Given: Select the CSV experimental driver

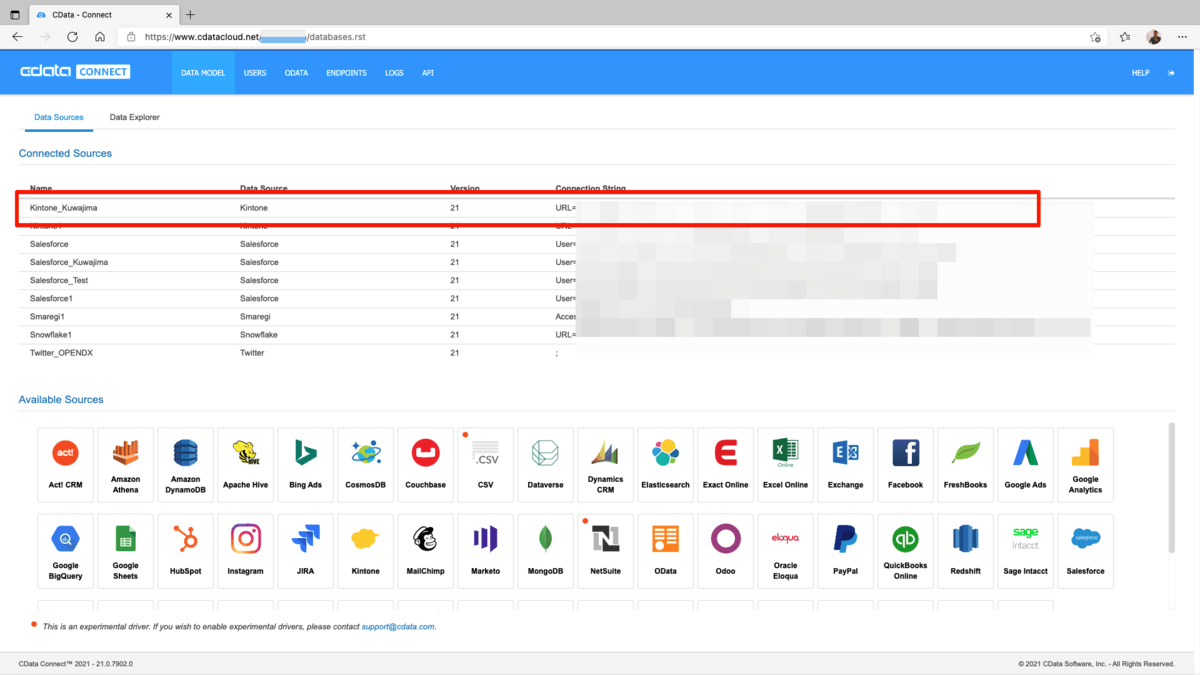Looking at the screenshot, I should [x=485, y=465].
